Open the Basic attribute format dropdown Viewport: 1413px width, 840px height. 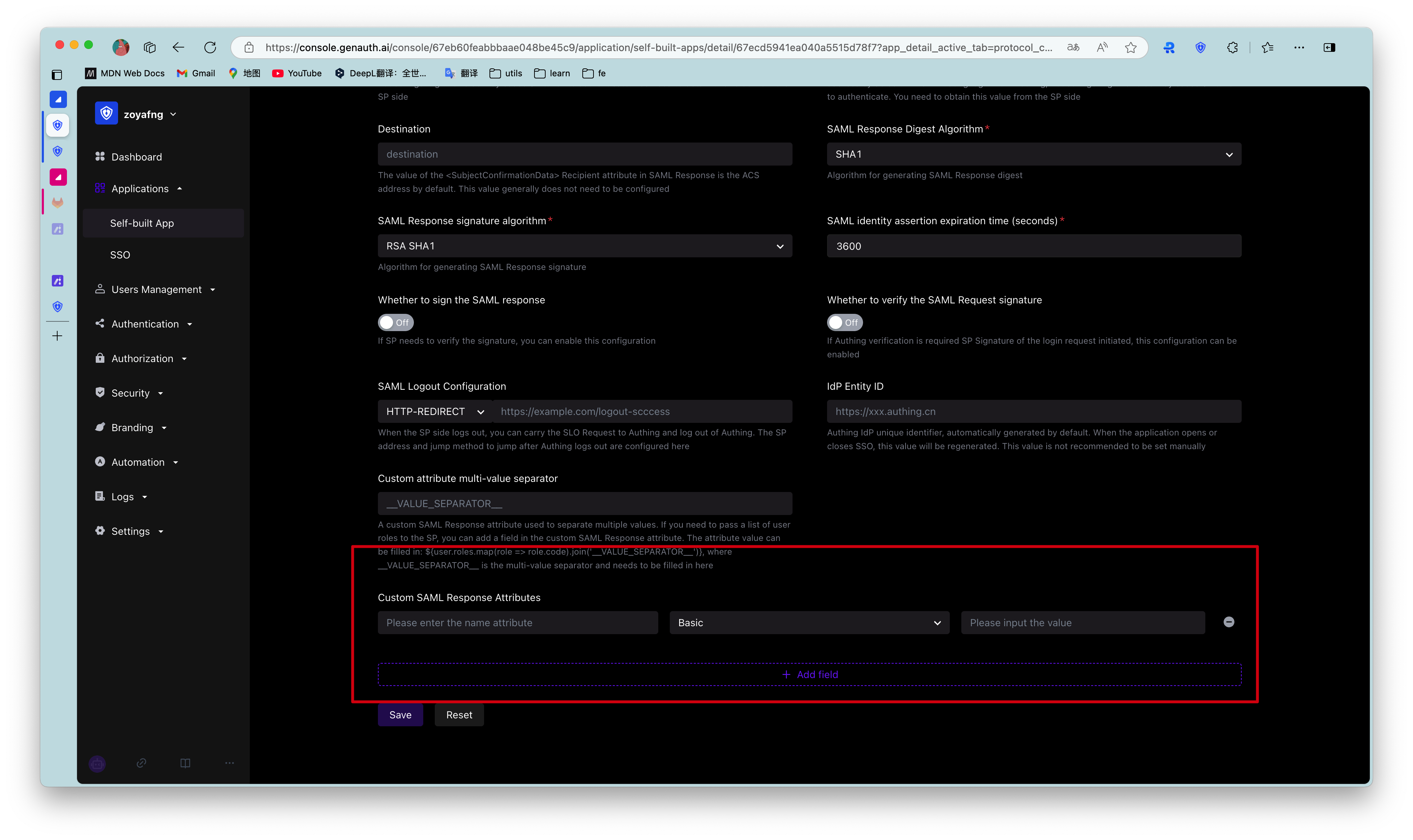809,623
